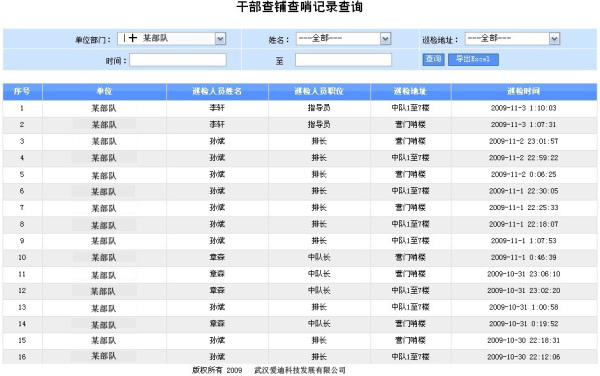Select the timestamp 2009-11-1 22:25:33
Screen dimensions: 600x376
click(x=523, y=208)
